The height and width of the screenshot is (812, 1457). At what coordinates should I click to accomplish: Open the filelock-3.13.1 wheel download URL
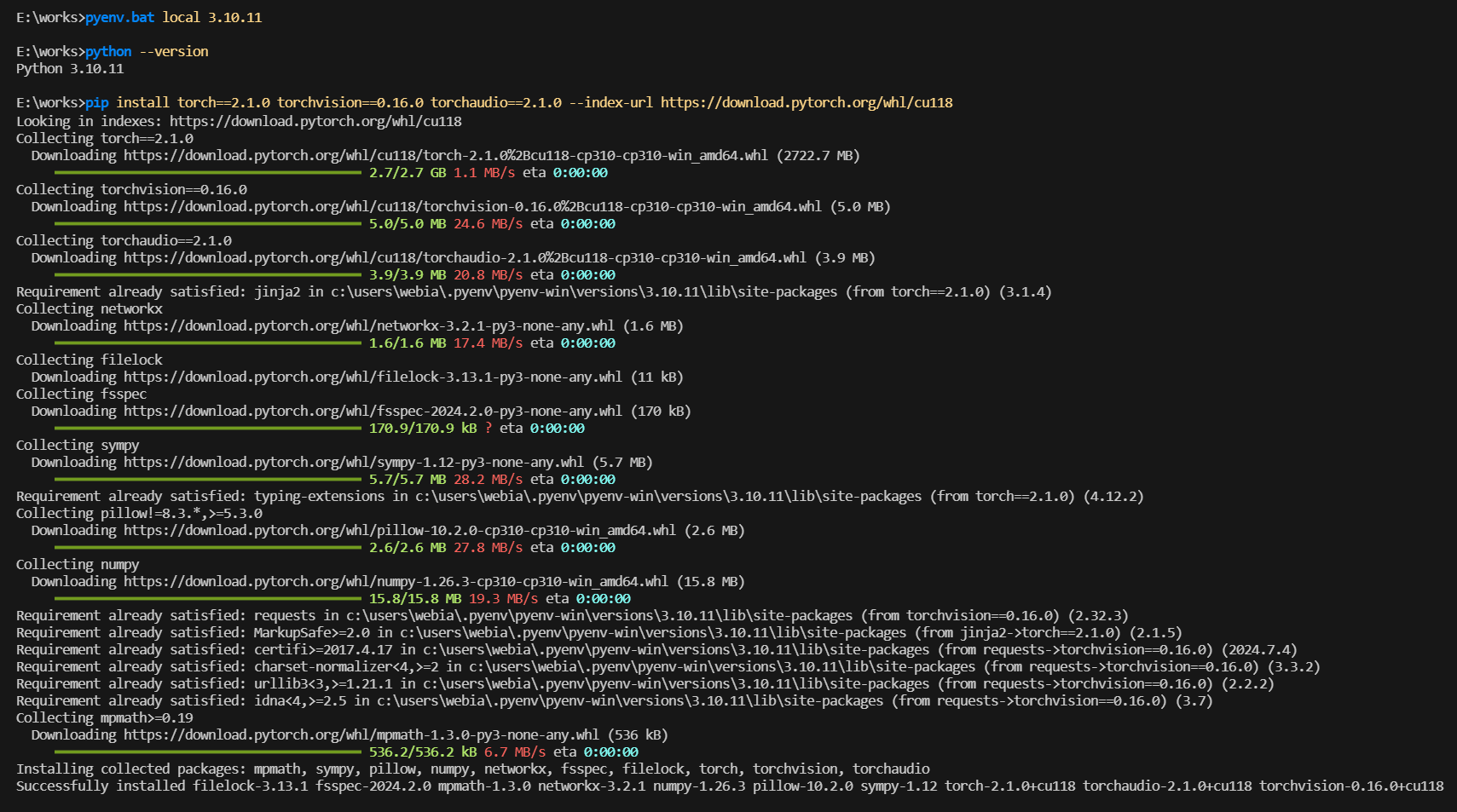coord(373,377)
